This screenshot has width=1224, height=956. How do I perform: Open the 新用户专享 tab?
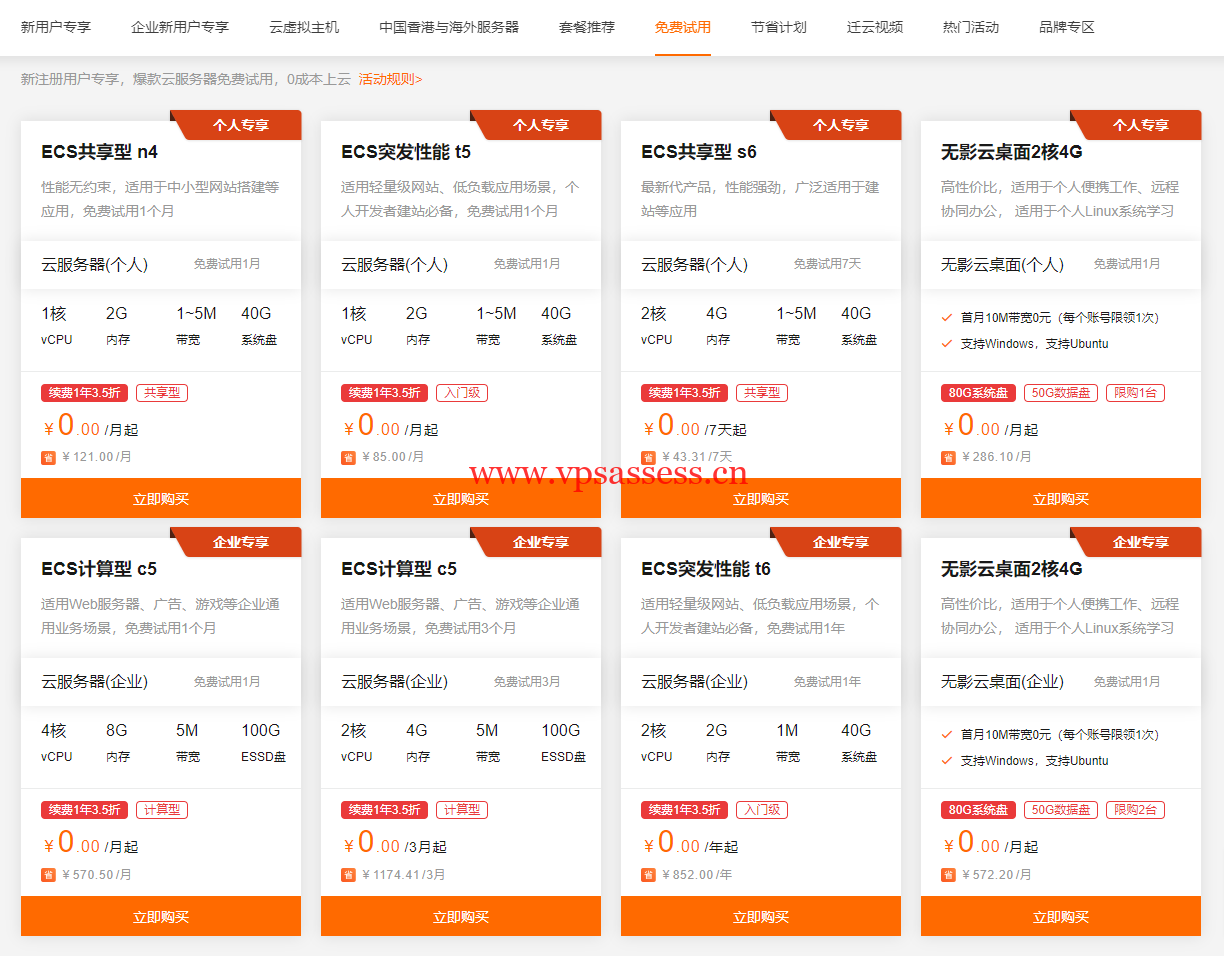56,27
